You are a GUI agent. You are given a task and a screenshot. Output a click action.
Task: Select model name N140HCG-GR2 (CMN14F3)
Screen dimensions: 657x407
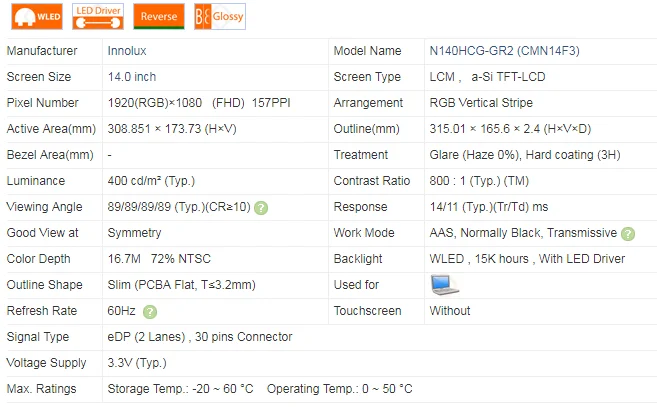504,51
